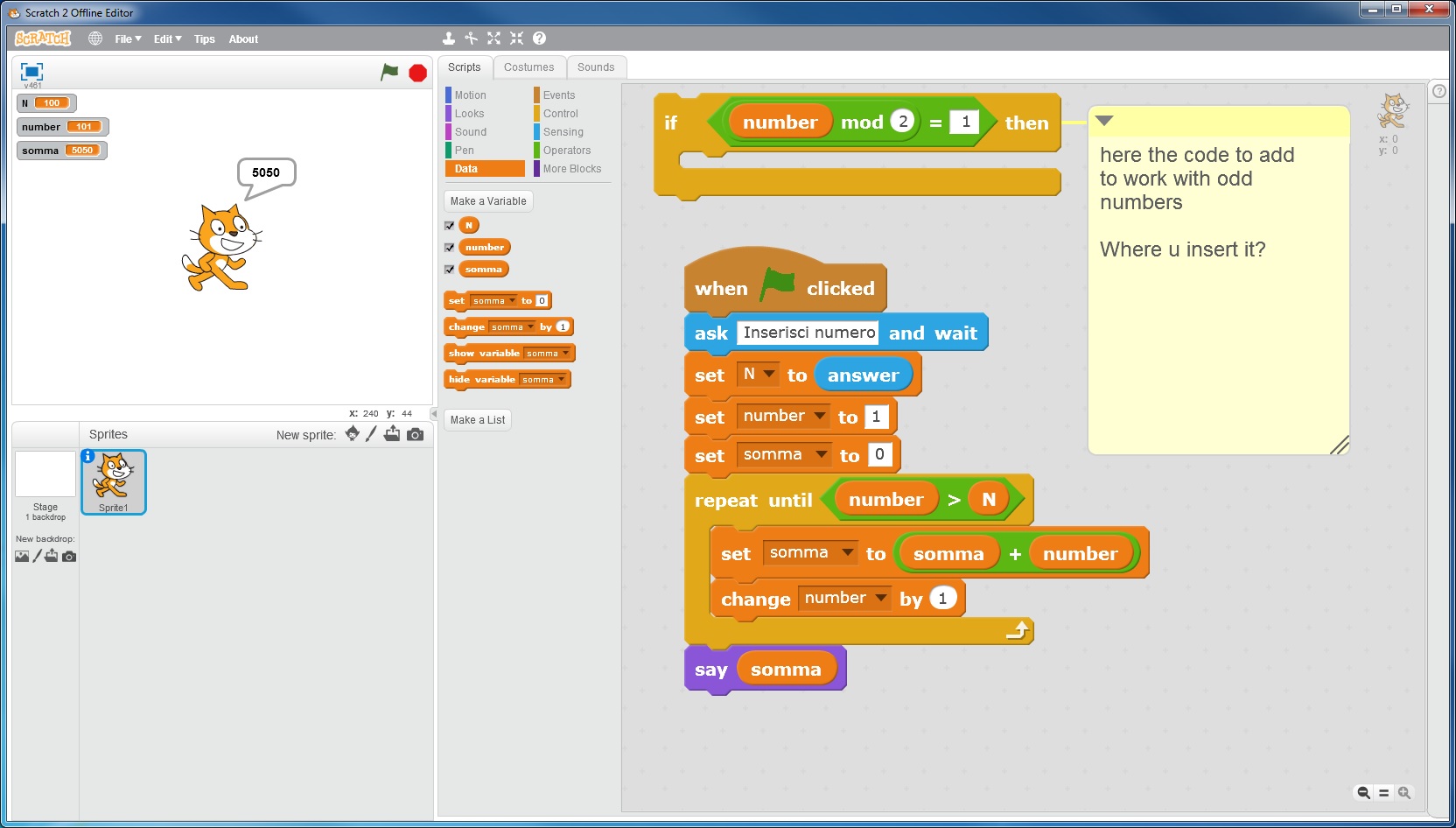Uncheck the number variable checkbox
Screen dimensions: 1456x828
point(450,248)
